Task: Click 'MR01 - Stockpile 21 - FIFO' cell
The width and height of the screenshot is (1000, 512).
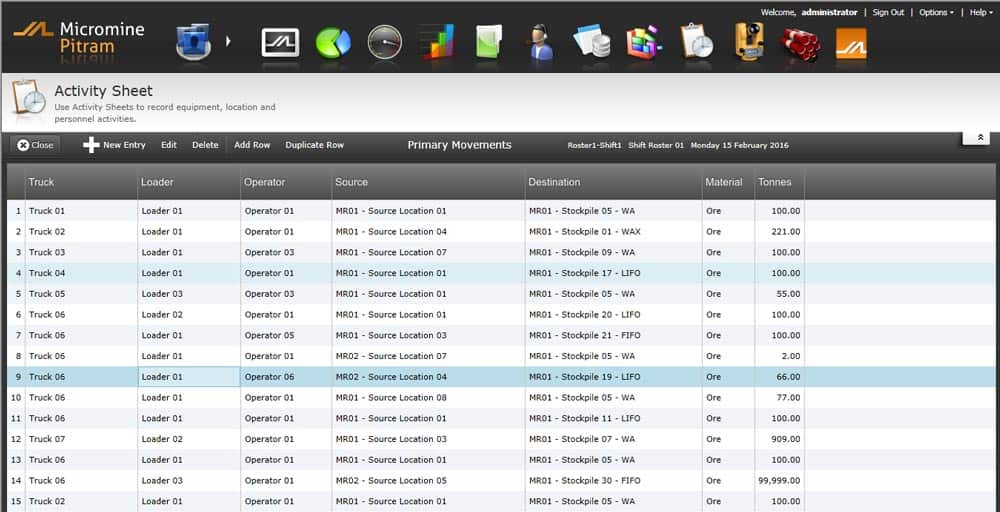Action: click(613, 335)
